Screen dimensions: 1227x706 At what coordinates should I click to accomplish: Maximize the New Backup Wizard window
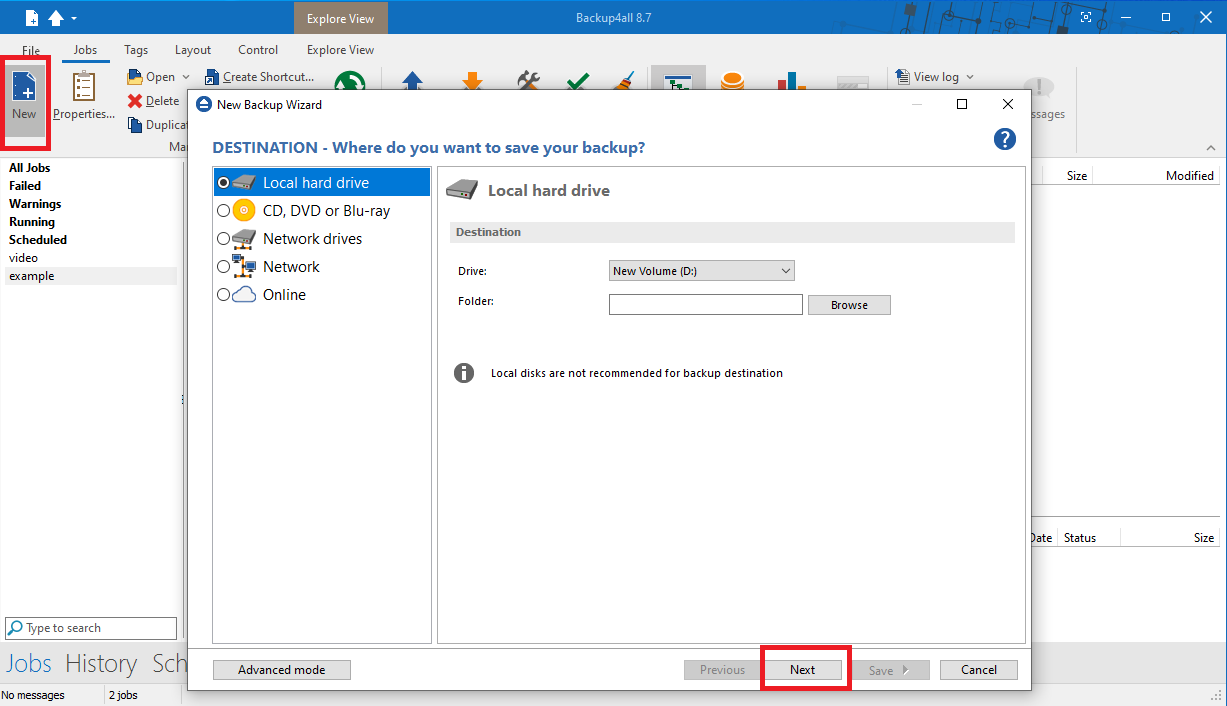[962, 104]
